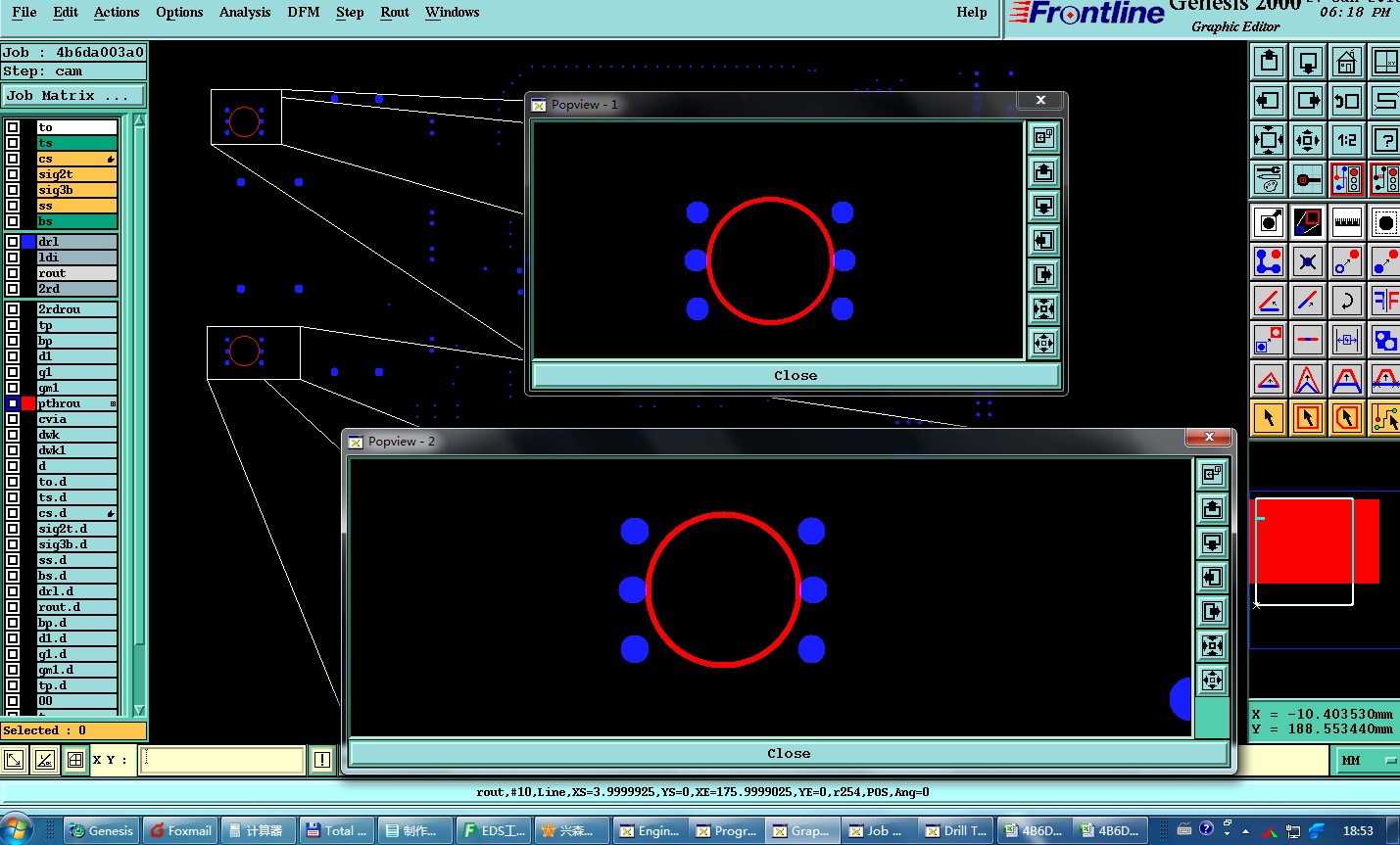
Task: Toggle checkbox for layer 'gm1'
Action: (x=13, y=388)
